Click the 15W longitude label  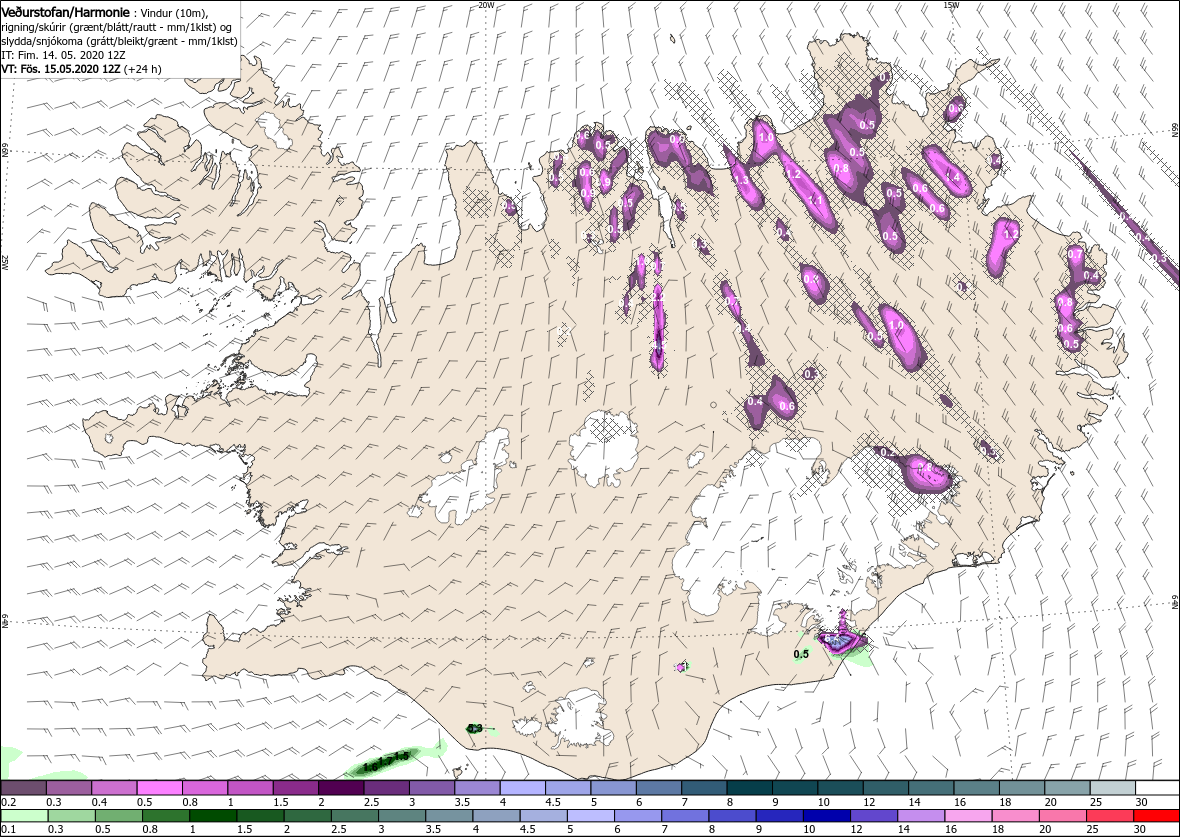click(x=950, y=5)
